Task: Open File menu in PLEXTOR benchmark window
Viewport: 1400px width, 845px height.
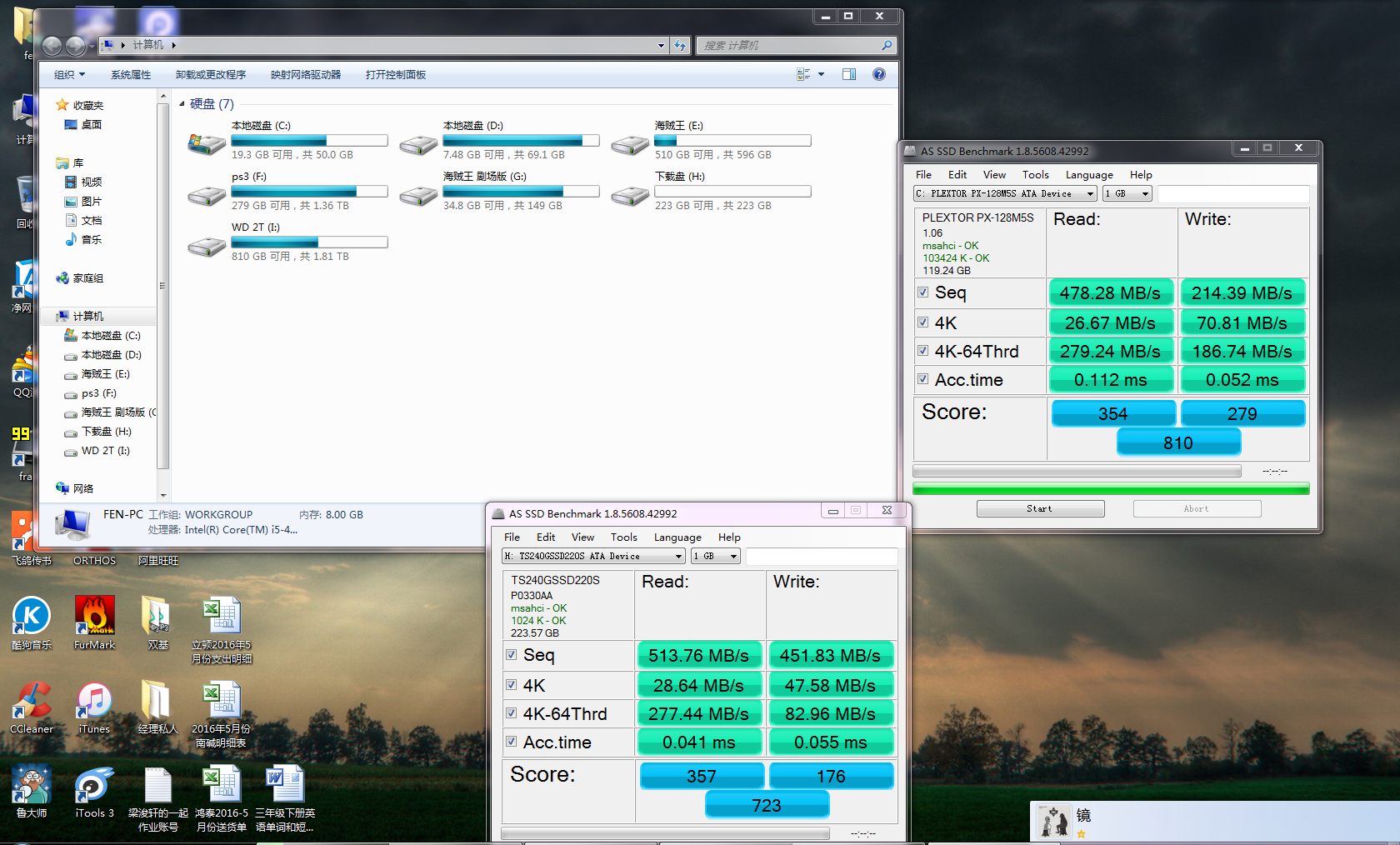Action: click(923, 175)
